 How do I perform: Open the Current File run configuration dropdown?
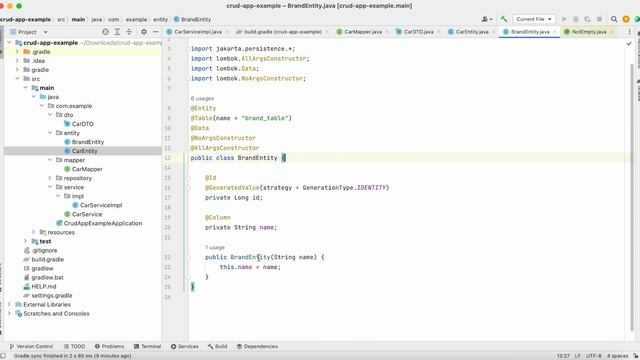point(533,19)
